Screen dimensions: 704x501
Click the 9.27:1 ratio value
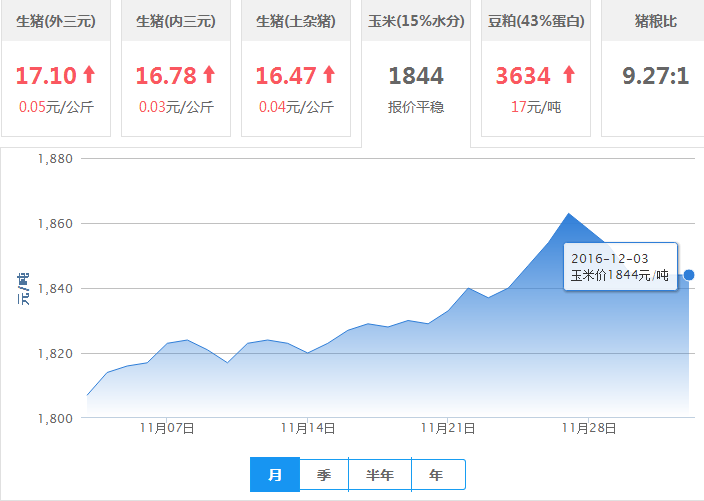[656, 75]
